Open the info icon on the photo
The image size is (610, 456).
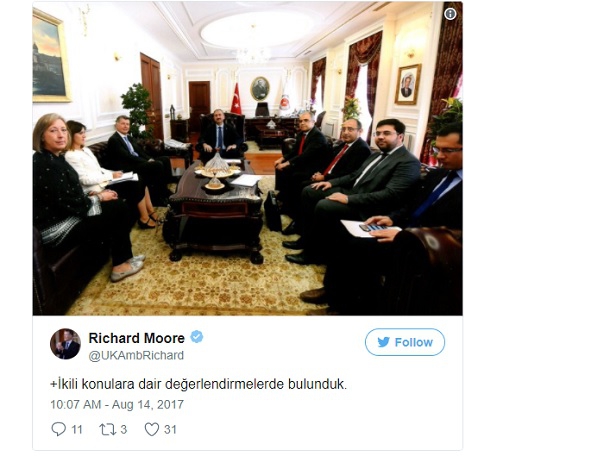(450, 14)
